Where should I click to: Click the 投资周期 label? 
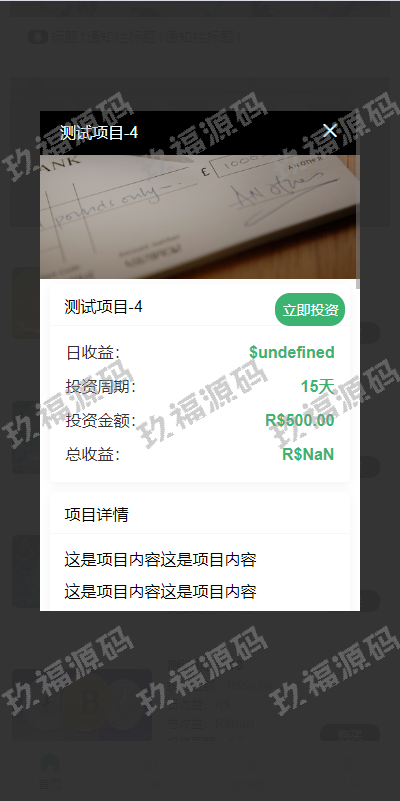(101, 387)
